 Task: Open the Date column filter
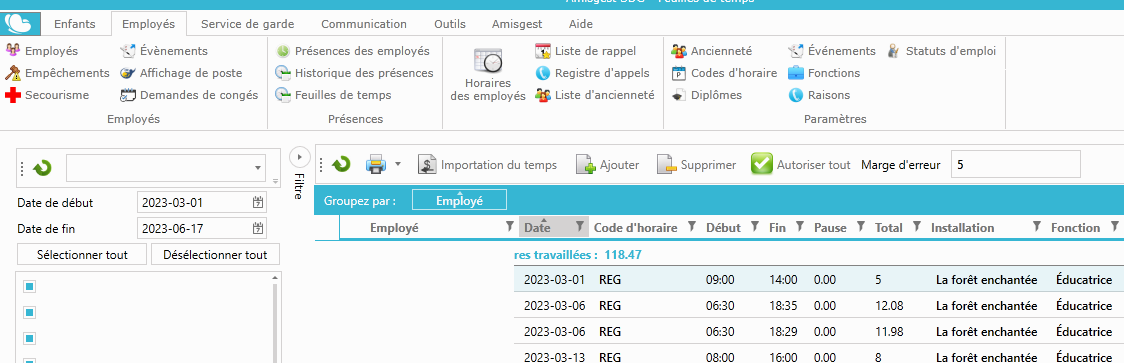(x=580, y=227)
